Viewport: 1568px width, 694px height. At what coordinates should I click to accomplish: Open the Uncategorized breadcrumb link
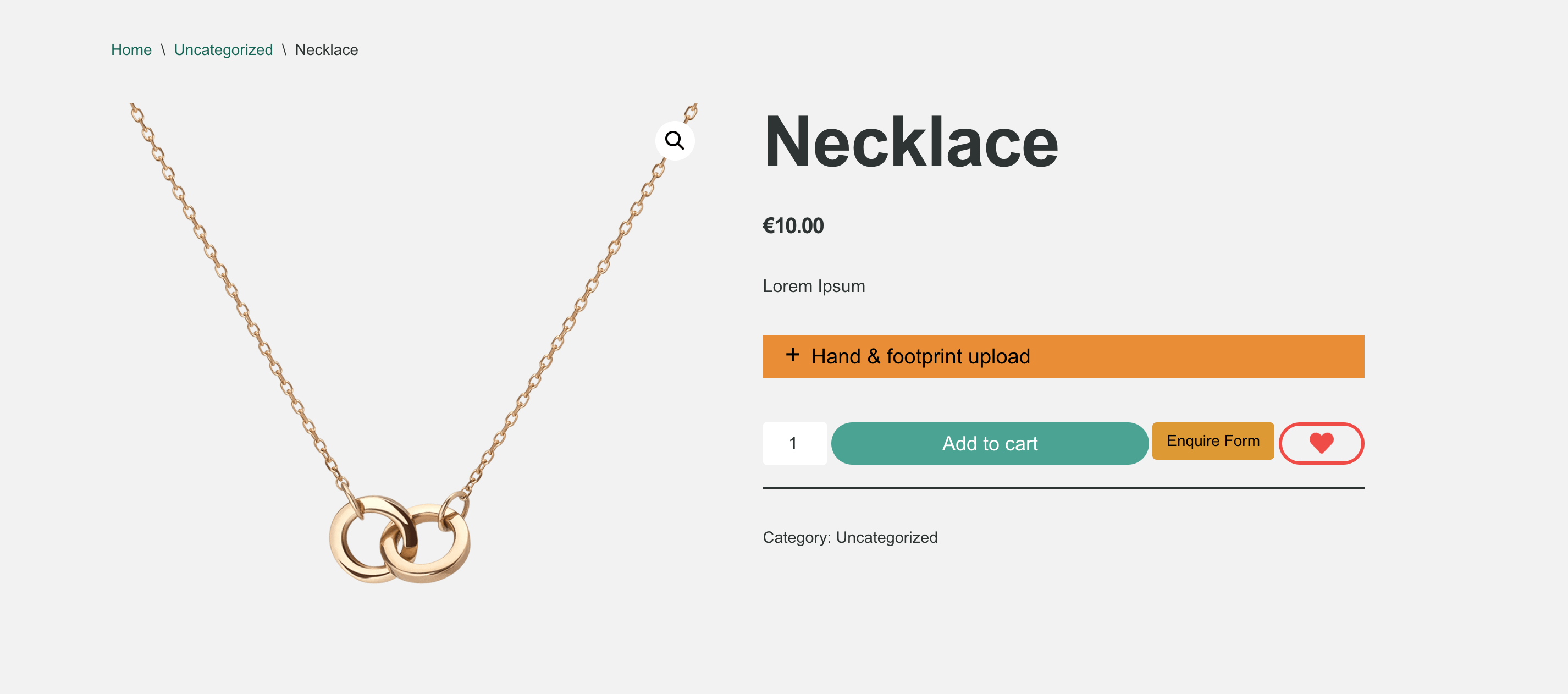[x=223, y=50]
